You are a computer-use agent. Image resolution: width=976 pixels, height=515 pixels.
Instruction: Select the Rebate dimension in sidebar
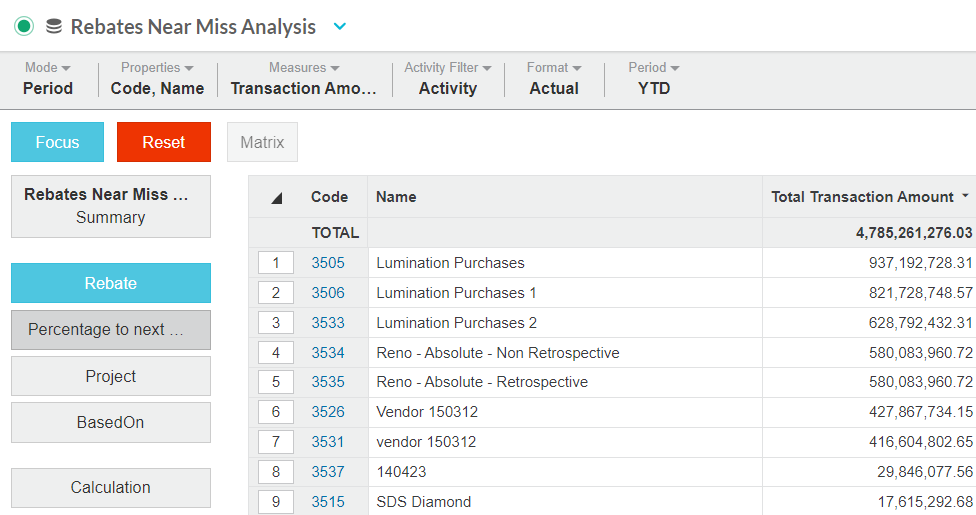[x=111, y=283]
